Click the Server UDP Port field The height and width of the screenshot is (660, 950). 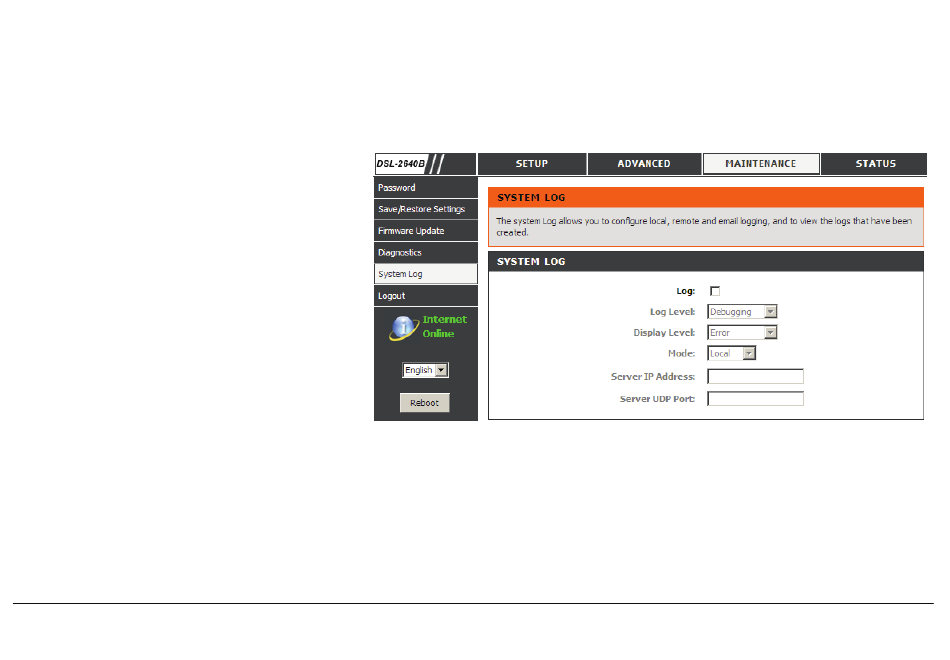tap(756, 399)
